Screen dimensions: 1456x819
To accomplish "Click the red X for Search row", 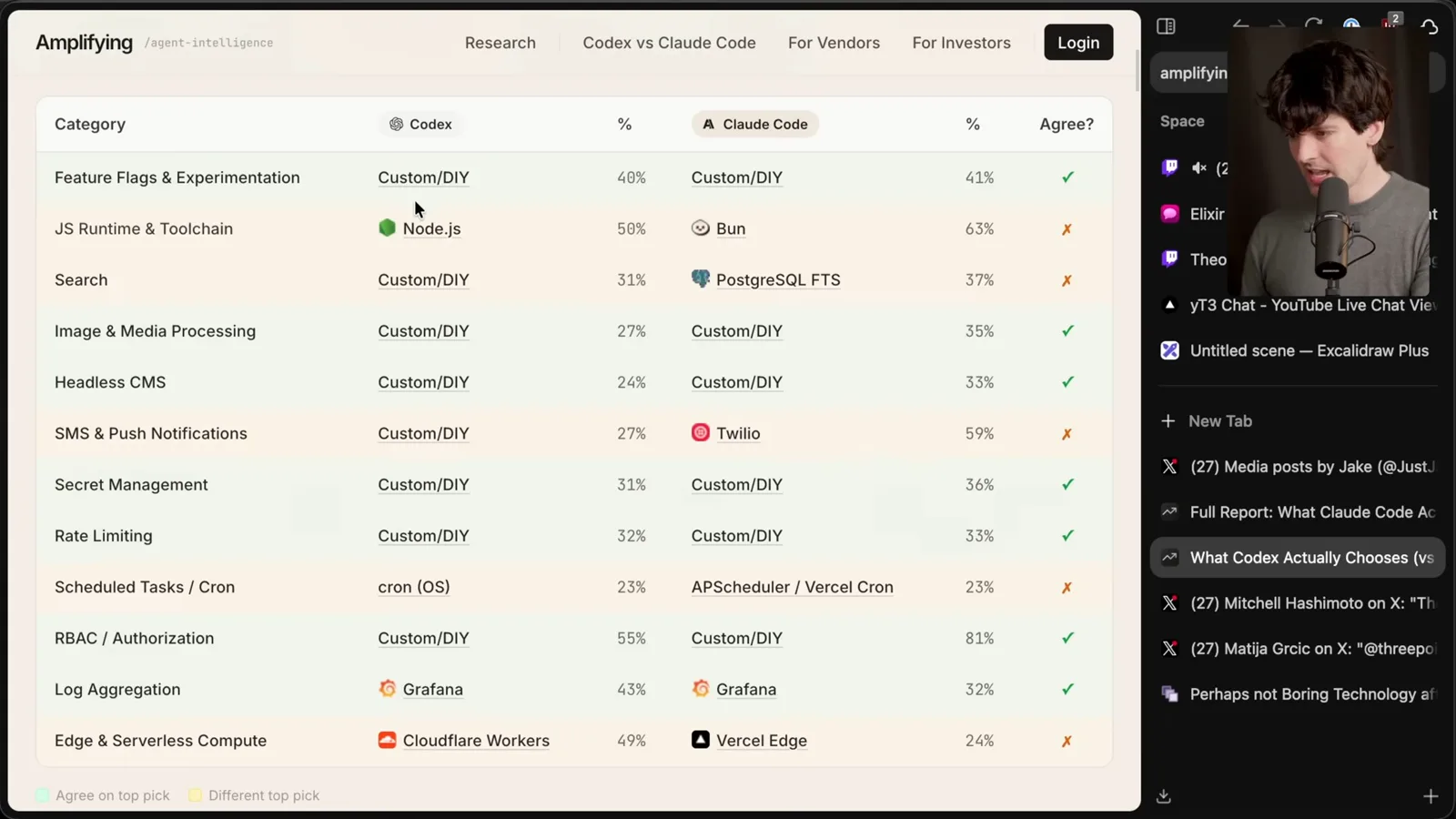I will (1067, 280).
